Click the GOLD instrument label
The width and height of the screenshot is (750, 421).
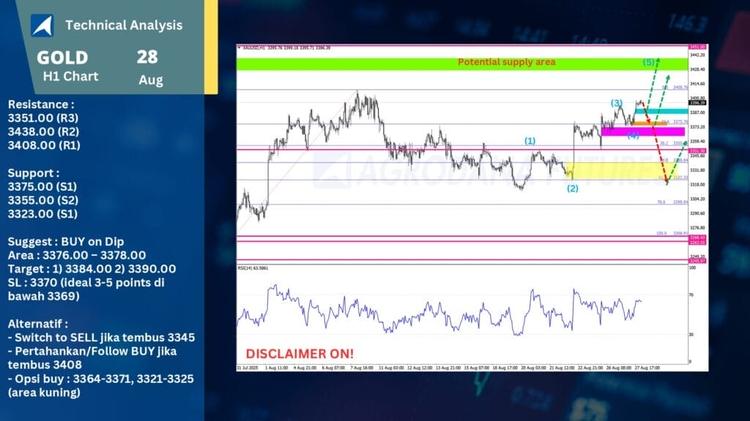tap(63, 57)
